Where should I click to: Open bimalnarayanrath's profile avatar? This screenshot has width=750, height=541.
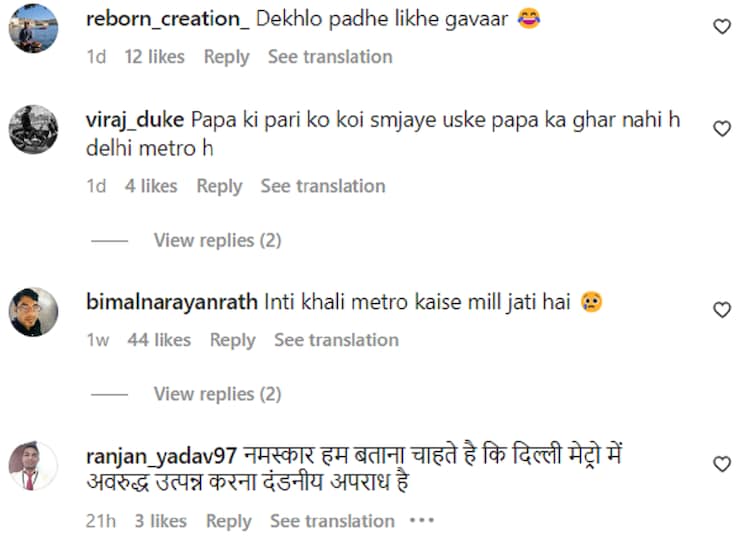coord(33,312)
